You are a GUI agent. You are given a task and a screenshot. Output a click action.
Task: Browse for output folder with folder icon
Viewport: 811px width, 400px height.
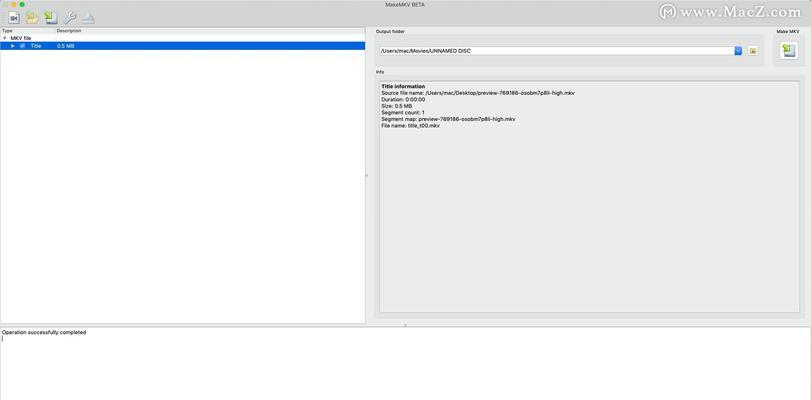coord(753,51)
